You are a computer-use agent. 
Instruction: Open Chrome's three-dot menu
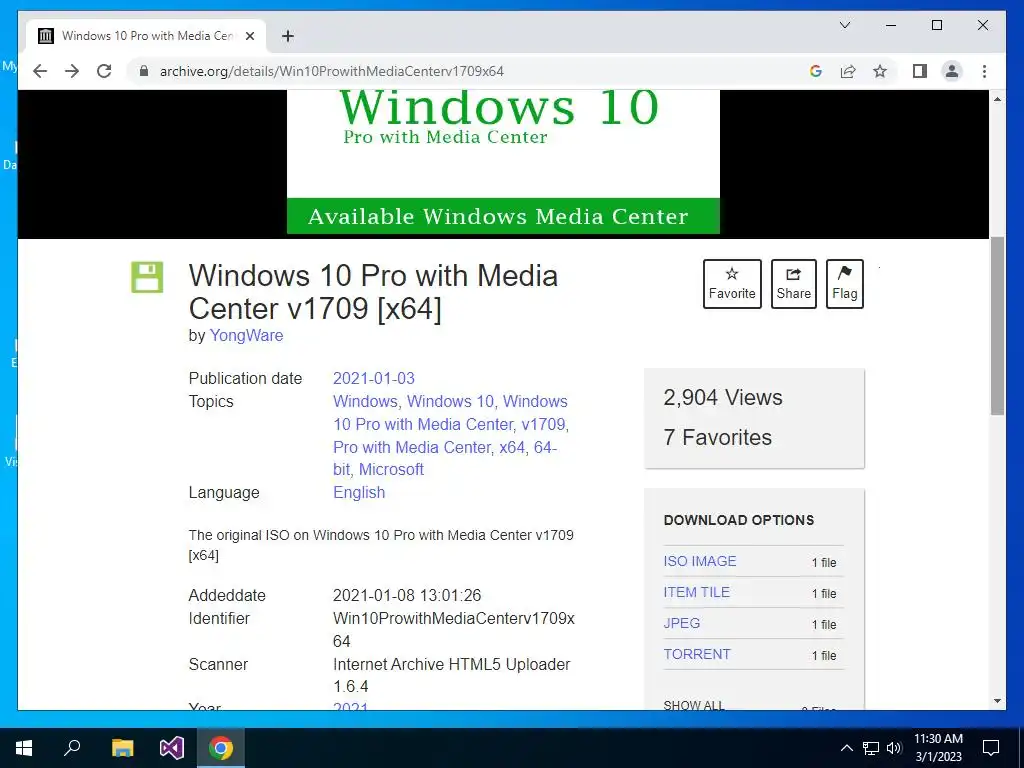pyautogui.click(x=984, y=71)
